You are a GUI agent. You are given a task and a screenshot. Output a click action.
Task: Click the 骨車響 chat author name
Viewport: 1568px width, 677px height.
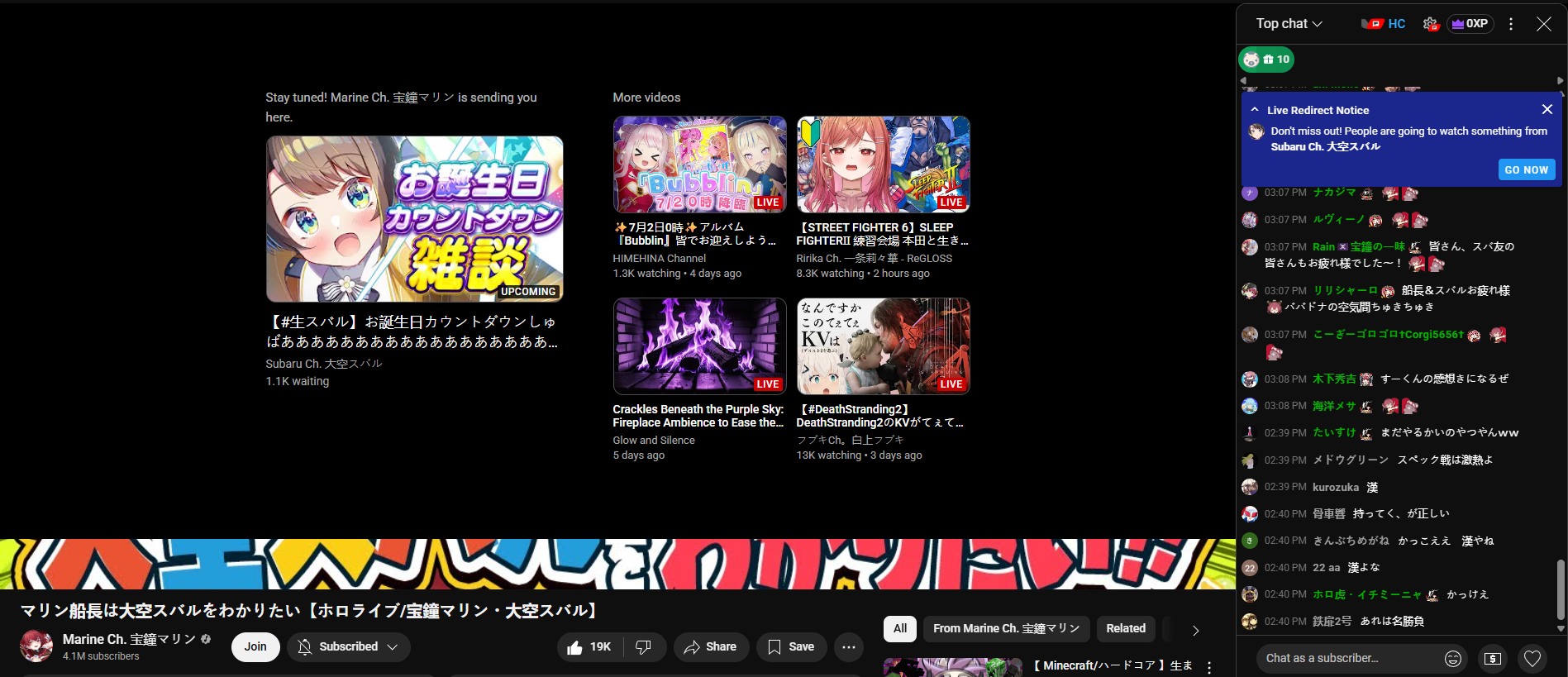click(x=1329, y=514)
